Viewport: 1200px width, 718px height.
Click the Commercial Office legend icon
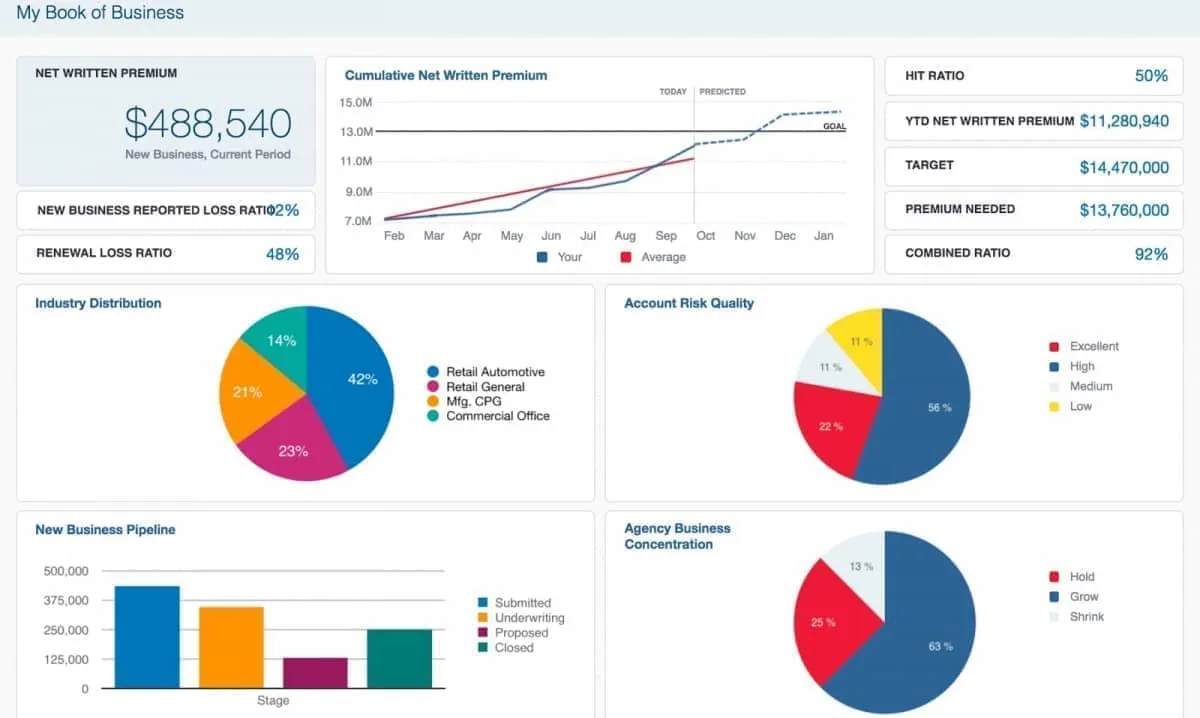coord(431,415)
